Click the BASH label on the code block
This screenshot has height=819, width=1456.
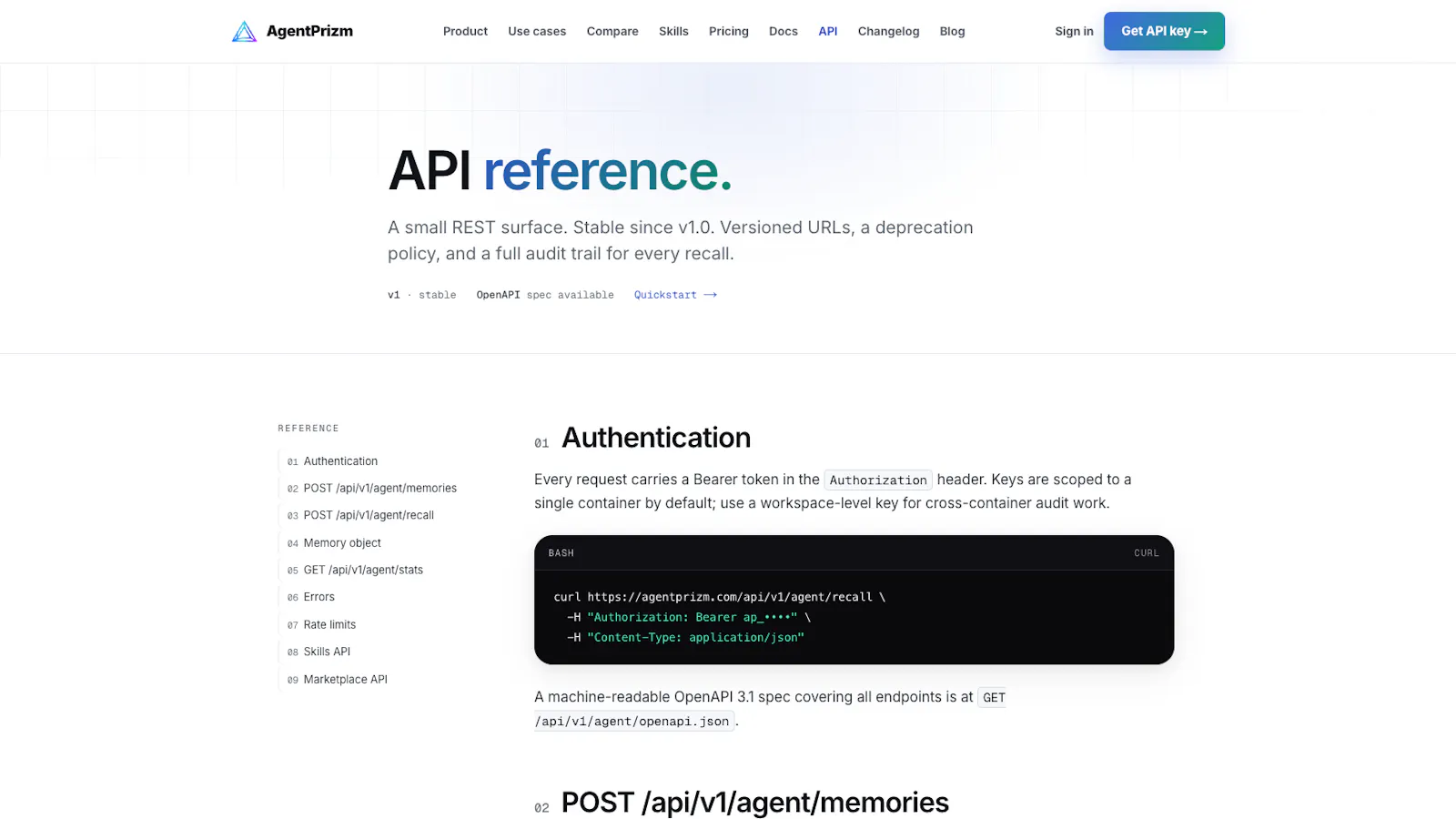pos(561,553)
